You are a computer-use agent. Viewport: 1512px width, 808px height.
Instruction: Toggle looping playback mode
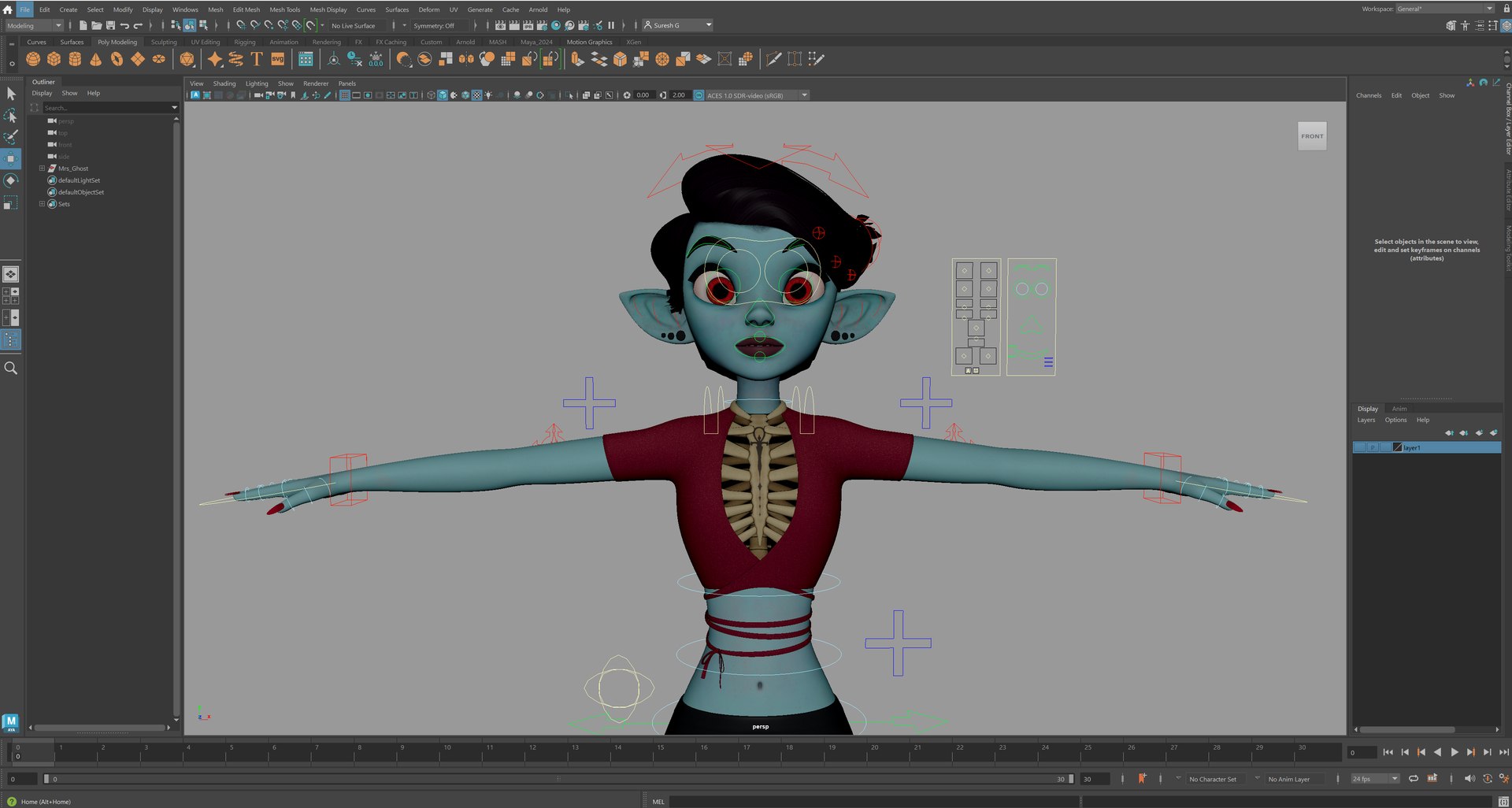(x=1414, y=779)
